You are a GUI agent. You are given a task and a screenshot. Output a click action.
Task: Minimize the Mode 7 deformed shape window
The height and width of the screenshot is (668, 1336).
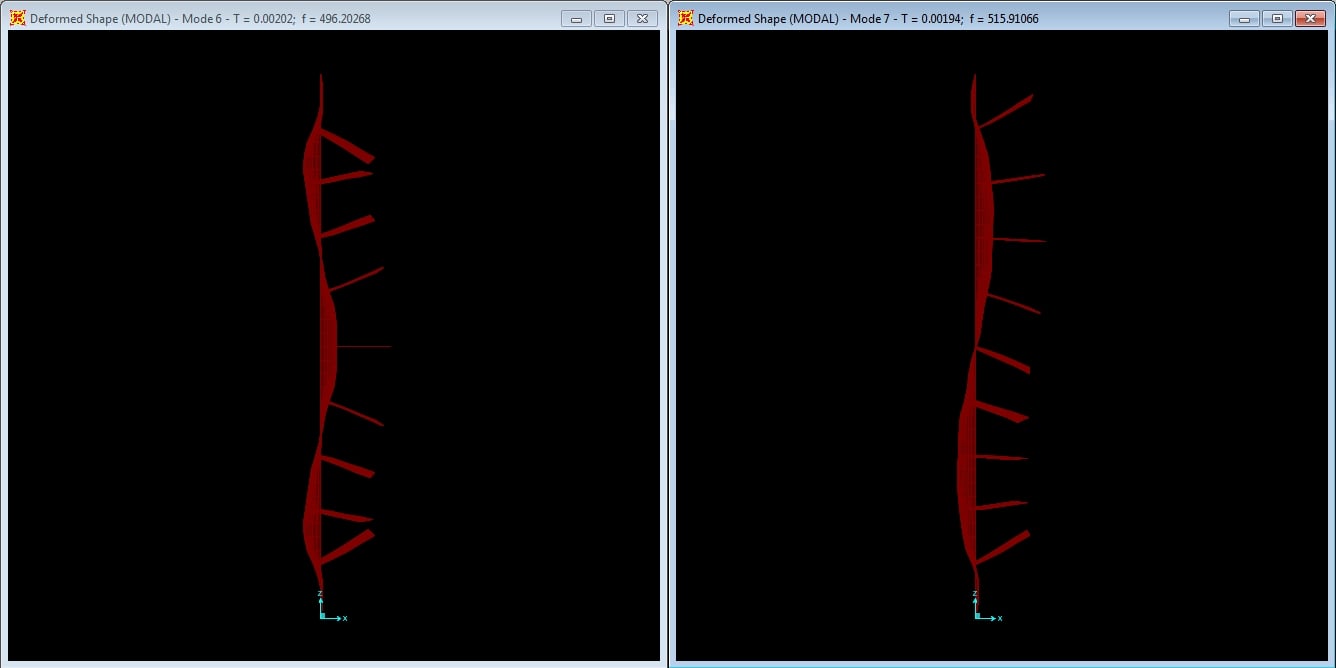tap(1244, 18)
